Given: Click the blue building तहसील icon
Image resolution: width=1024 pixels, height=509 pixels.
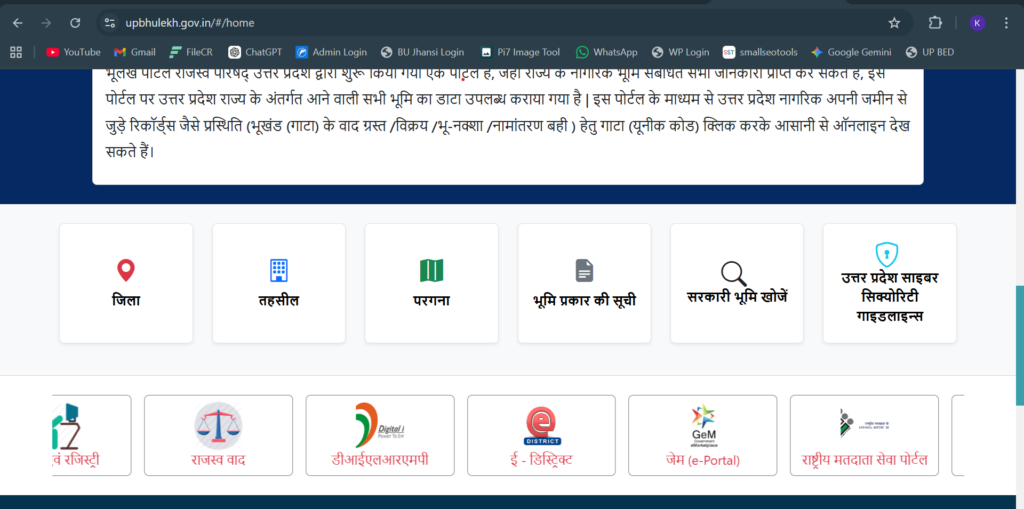Looking at the screenshot, I should click(279, 270).
